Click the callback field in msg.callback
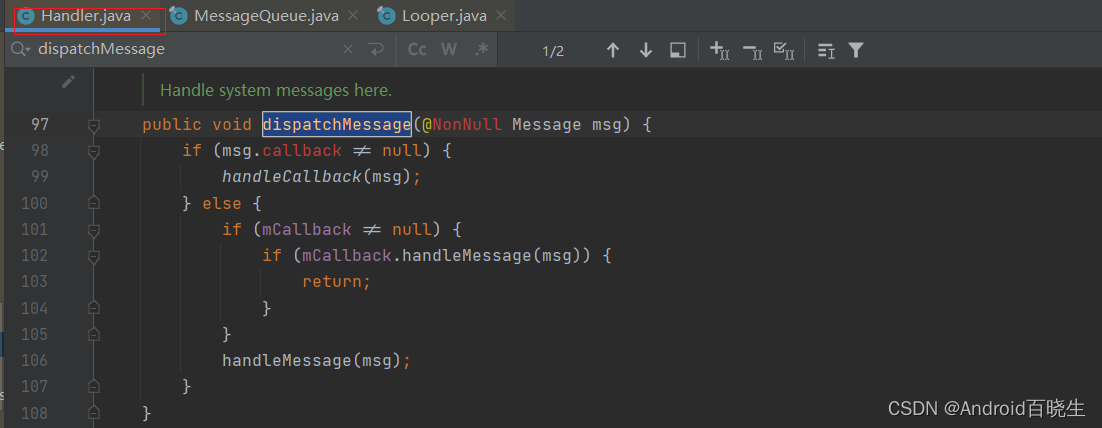The image size is (1102, 428). (302, 151)
